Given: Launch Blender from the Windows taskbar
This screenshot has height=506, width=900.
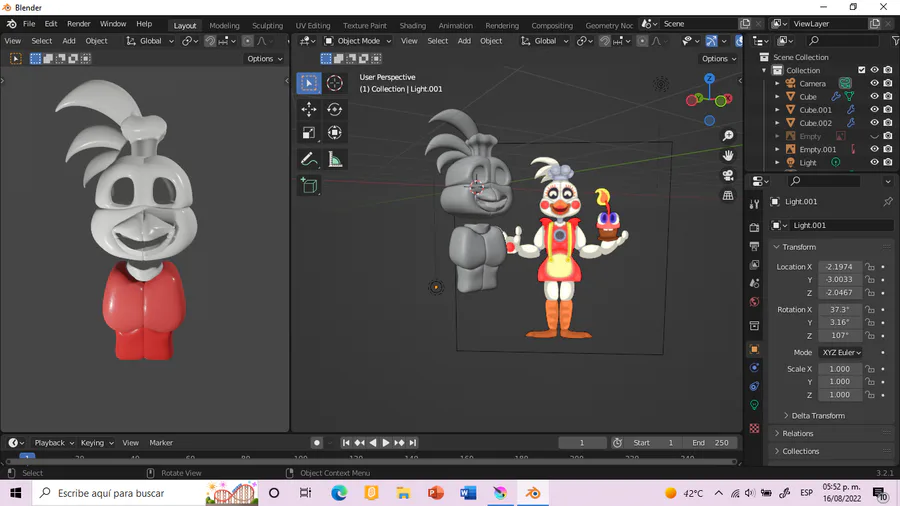Looking at the screenshot, I should point(533,493).
